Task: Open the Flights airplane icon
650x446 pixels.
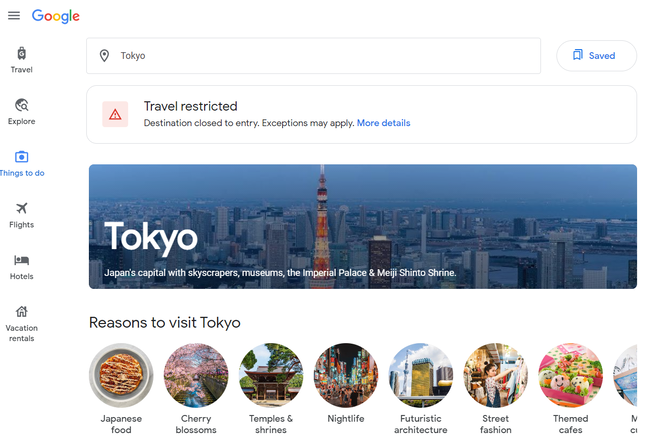Action: point(22,208)
